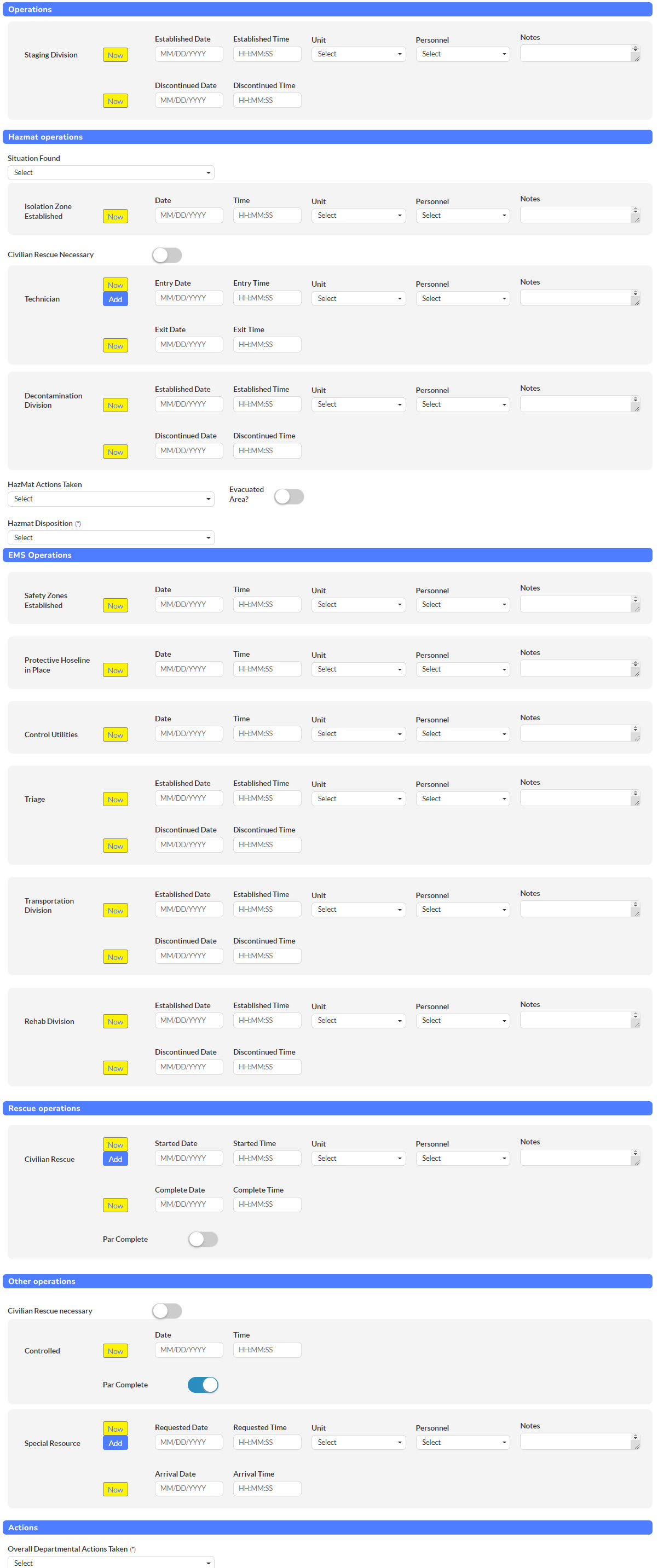This screenshot has height=1568, width=658.
Task: Focus Control Utilities Time field
Action: 267,733
